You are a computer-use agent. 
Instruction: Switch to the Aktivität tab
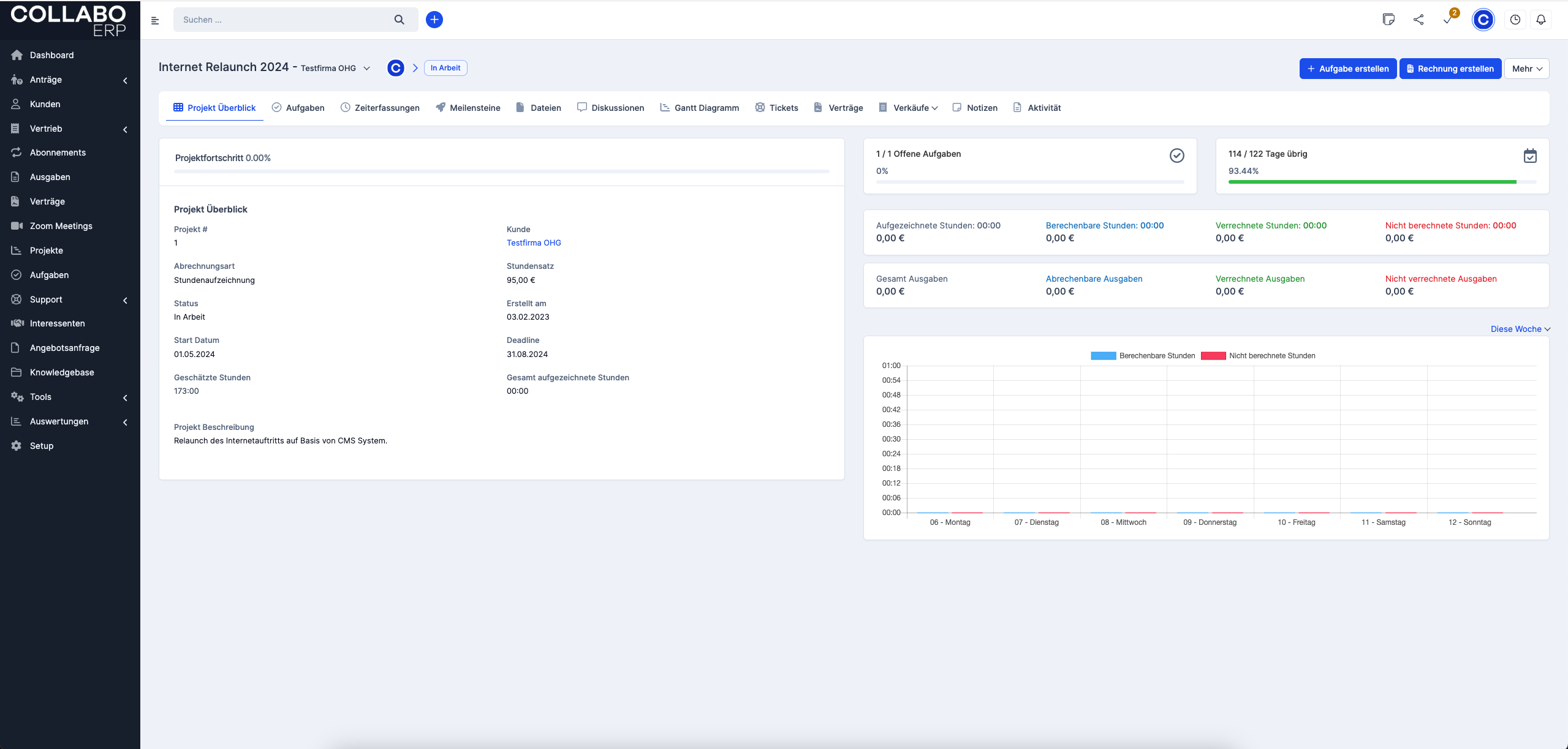point(1037,108)
